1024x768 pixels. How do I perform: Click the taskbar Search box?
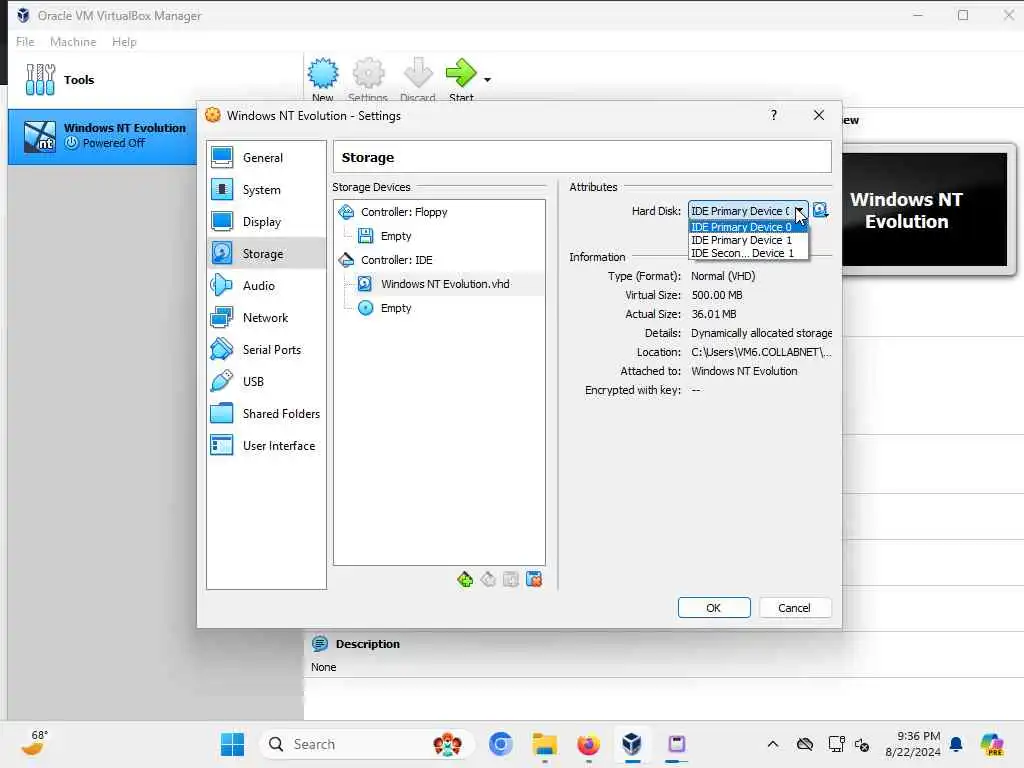click(x=366, y=744)
